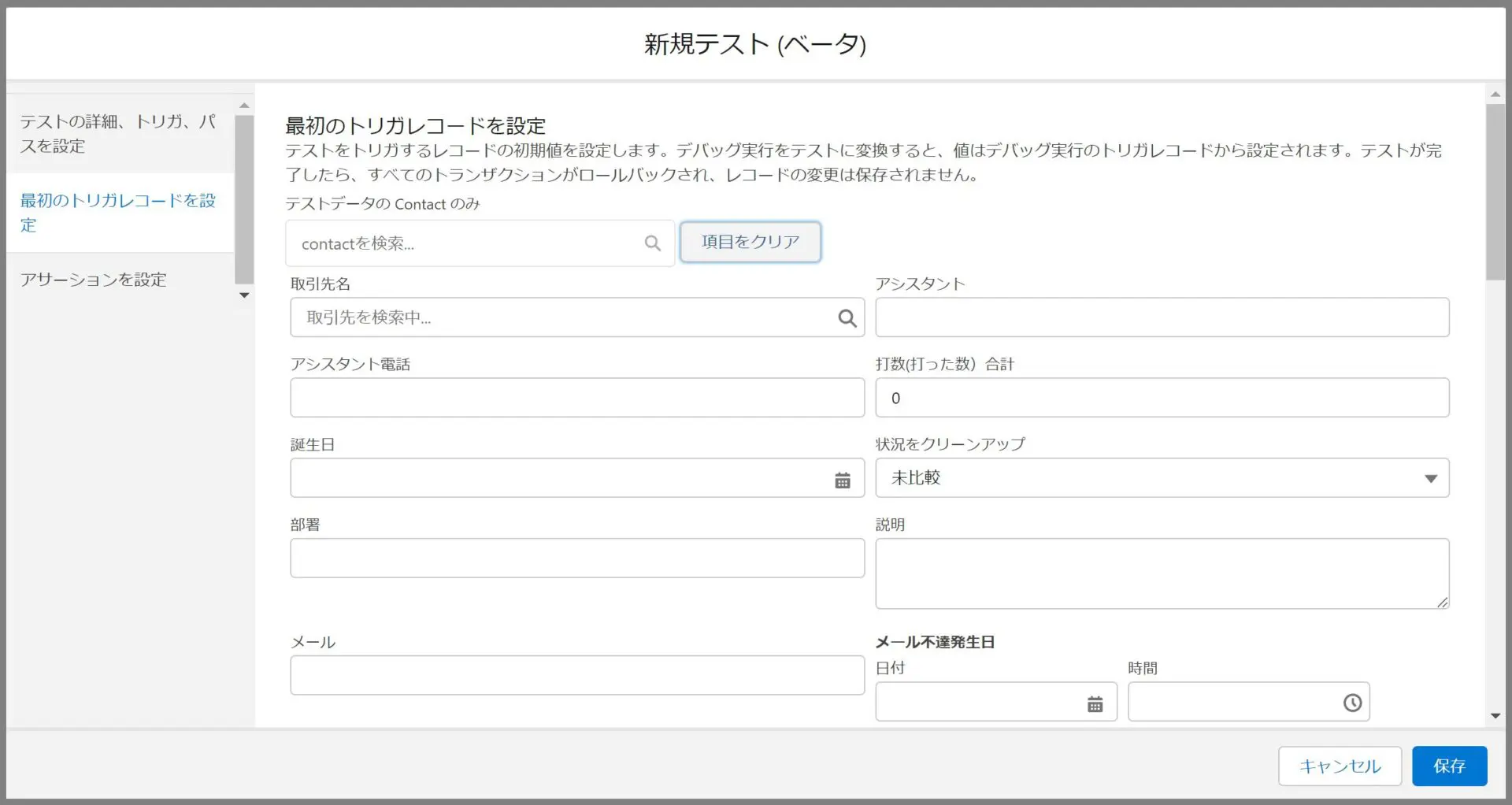The width and height of the screenshot is (1512, 805).
Task: Click the 項目をクリア button
Action: (750, 242)
